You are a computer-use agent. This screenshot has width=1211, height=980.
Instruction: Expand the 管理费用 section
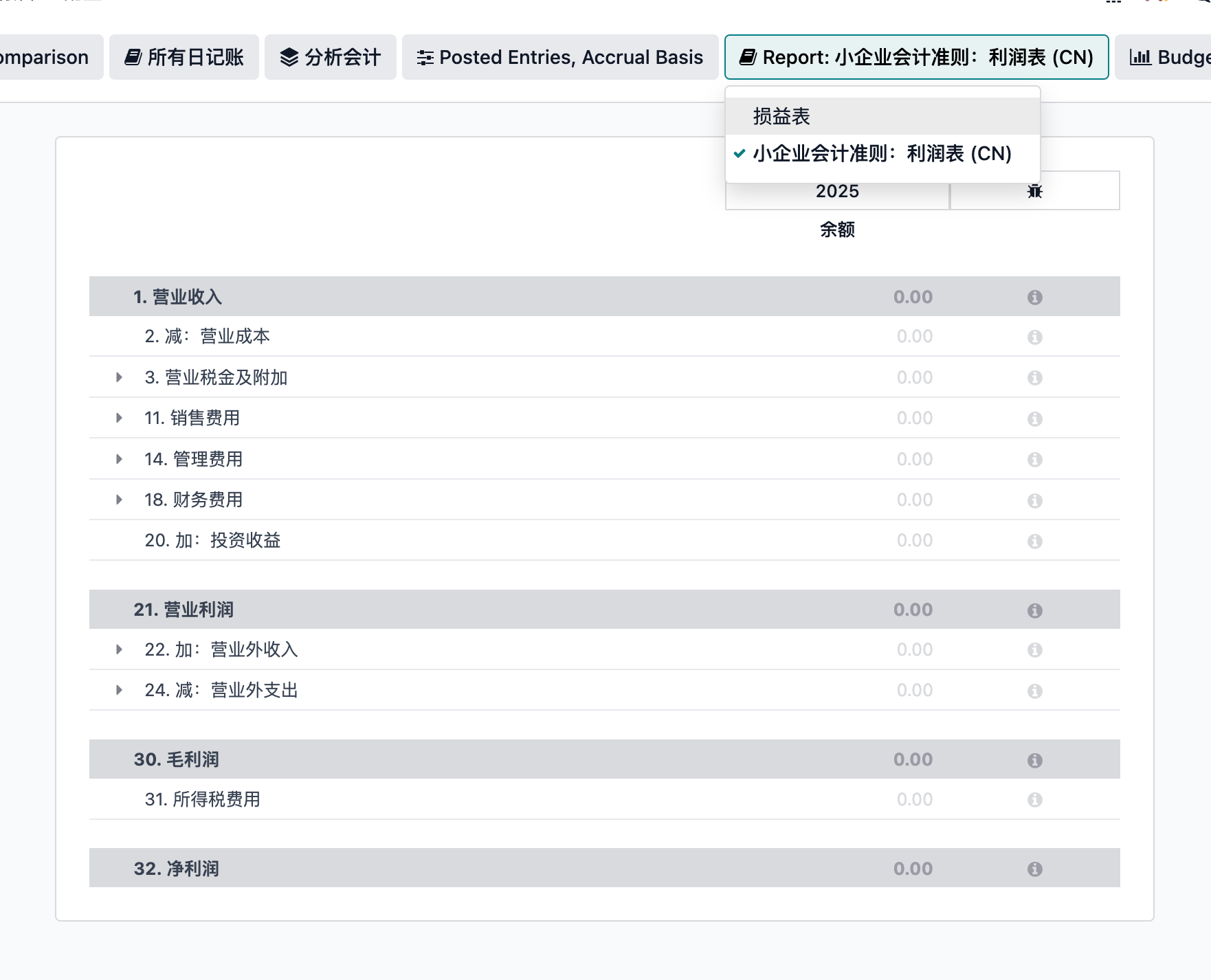pos(119,459)
